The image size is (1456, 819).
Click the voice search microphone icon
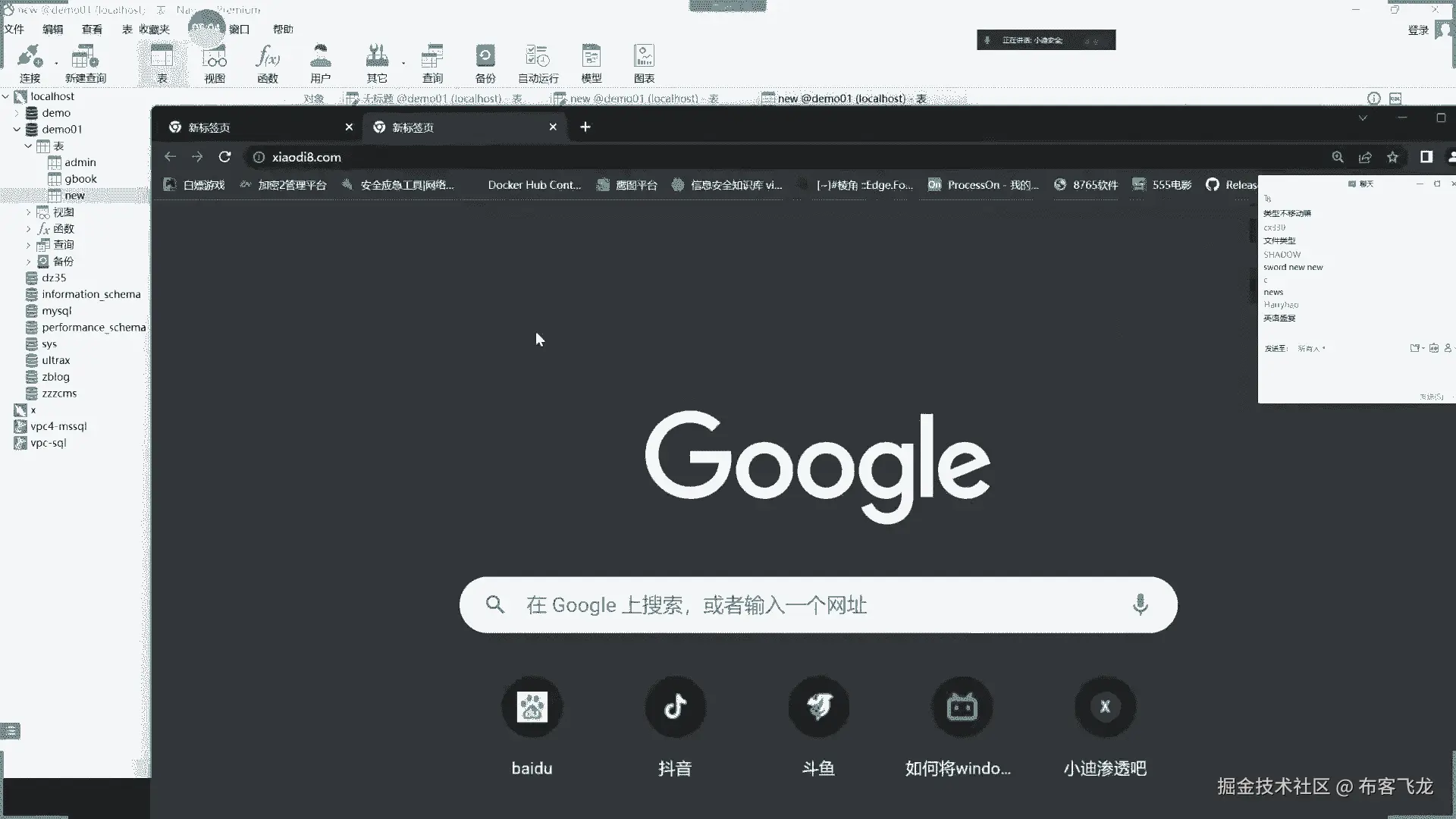click(x=1140, y=604)
